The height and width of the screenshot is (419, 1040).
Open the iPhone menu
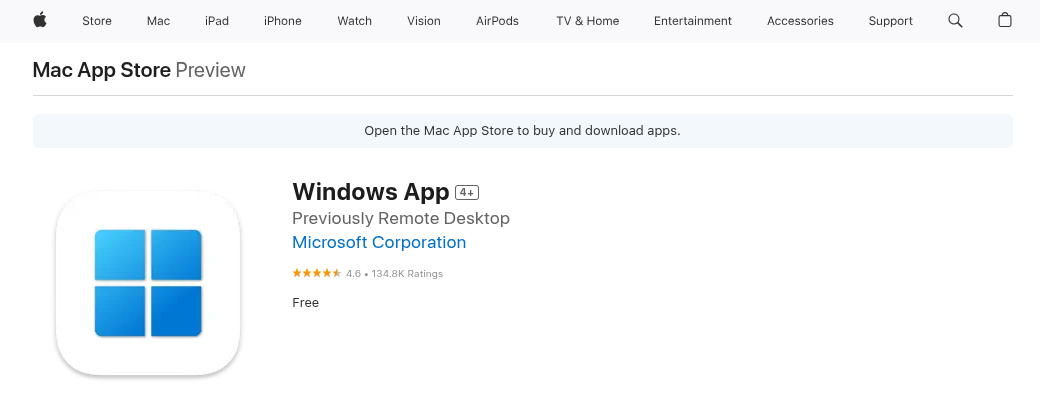283,21
